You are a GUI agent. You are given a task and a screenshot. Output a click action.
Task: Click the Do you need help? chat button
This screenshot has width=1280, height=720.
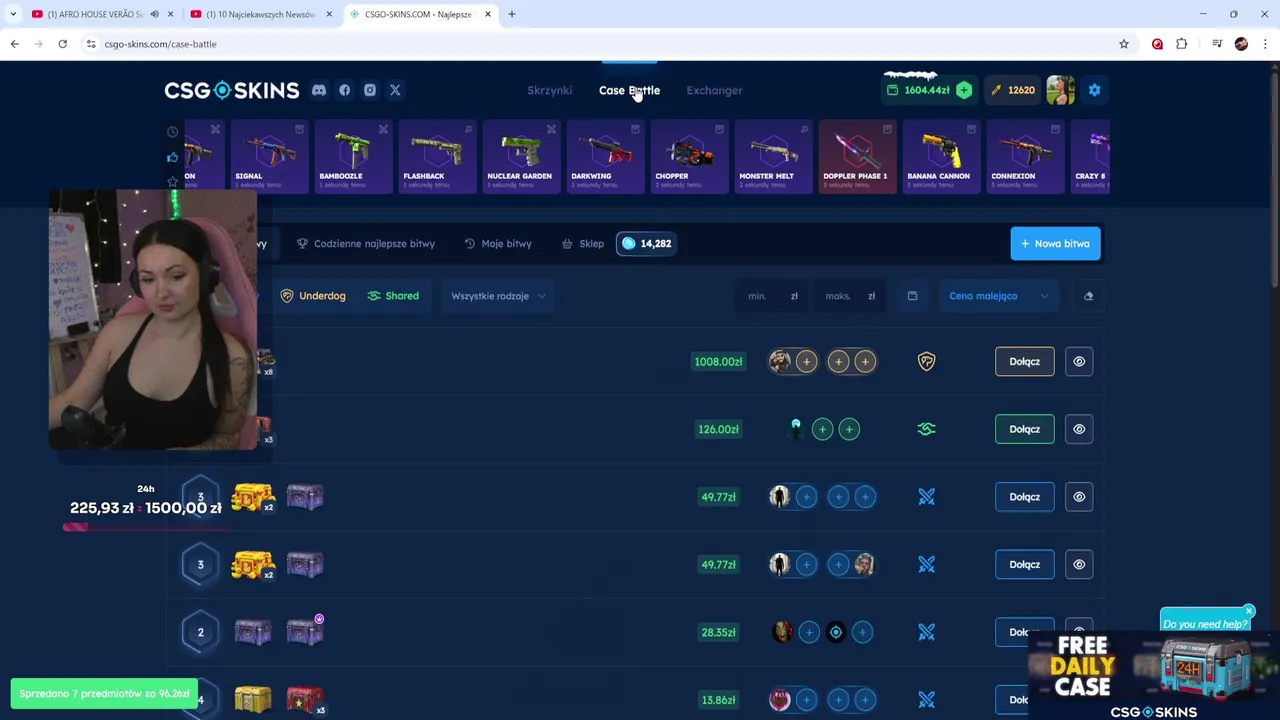pos(1204,624)
